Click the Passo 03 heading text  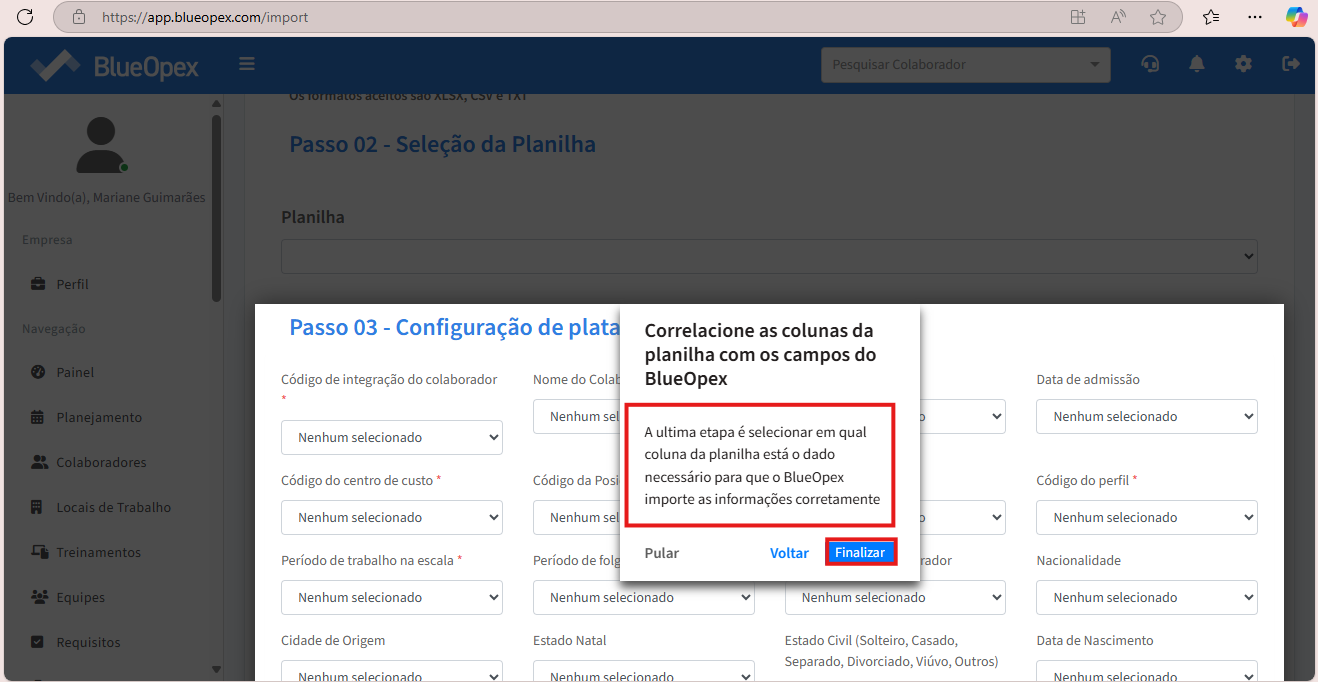(455, 327)
